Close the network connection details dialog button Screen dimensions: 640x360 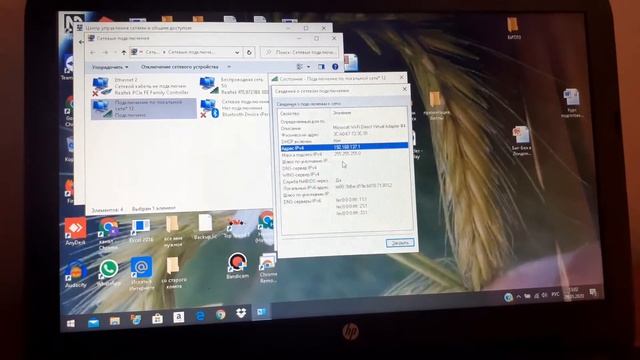[400, 243]
